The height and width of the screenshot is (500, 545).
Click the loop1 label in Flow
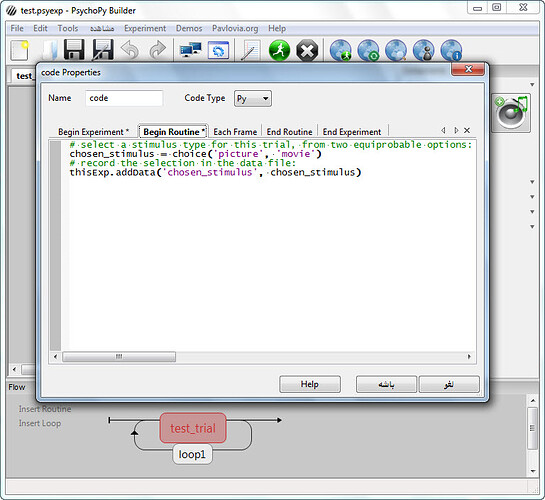click(192, 454)
